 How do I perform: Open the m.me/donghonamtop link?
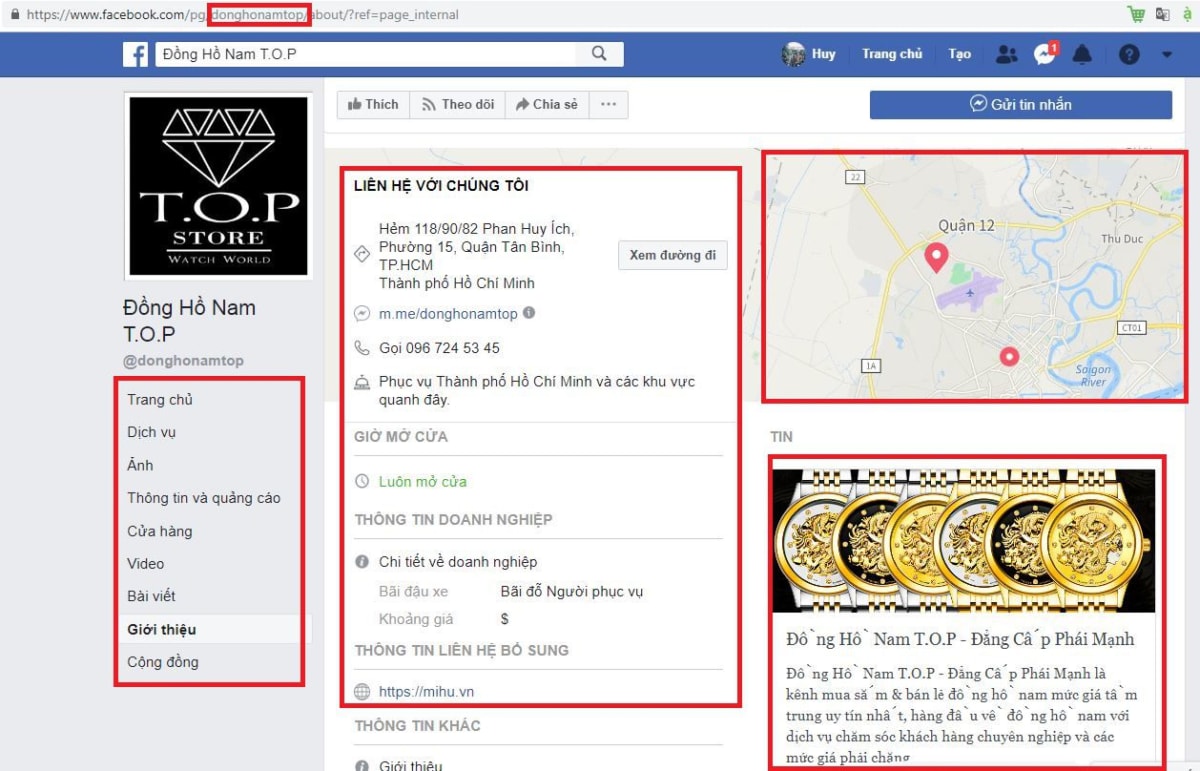point(448,314)
